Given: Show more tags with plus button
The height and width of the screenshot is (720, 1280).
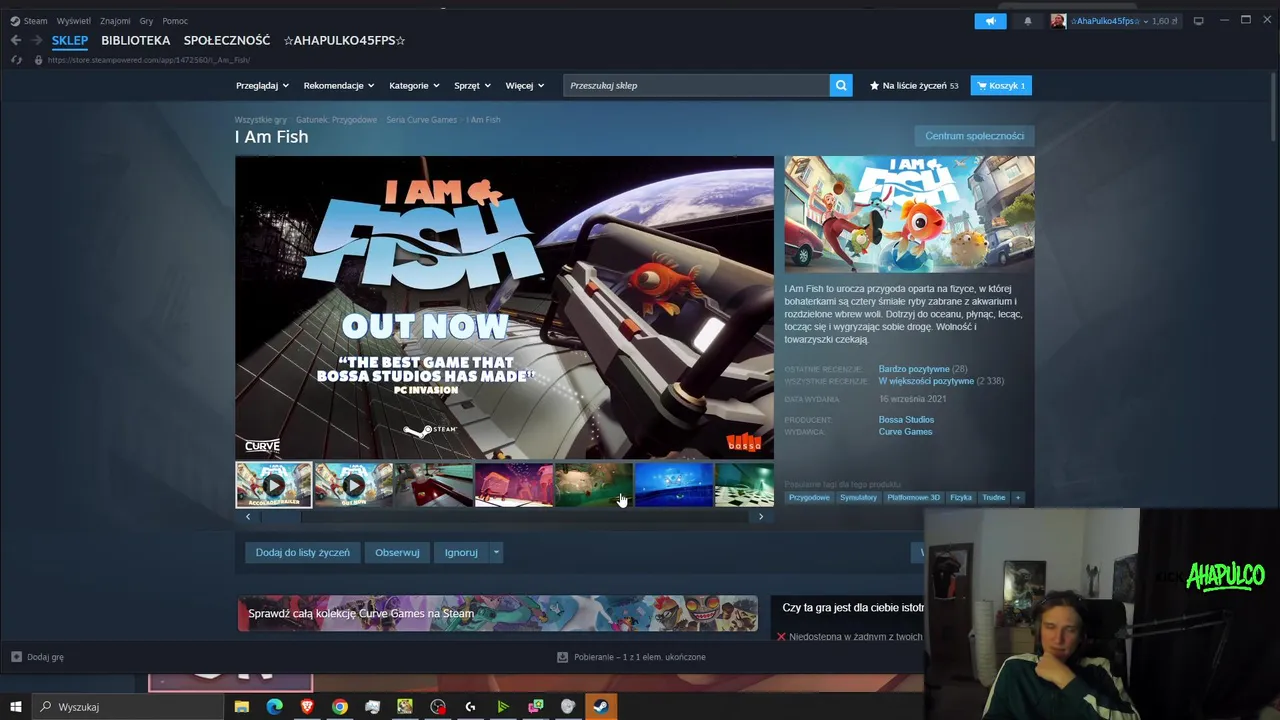Looking at the screenshot, I should click(x=1018, y=497).
